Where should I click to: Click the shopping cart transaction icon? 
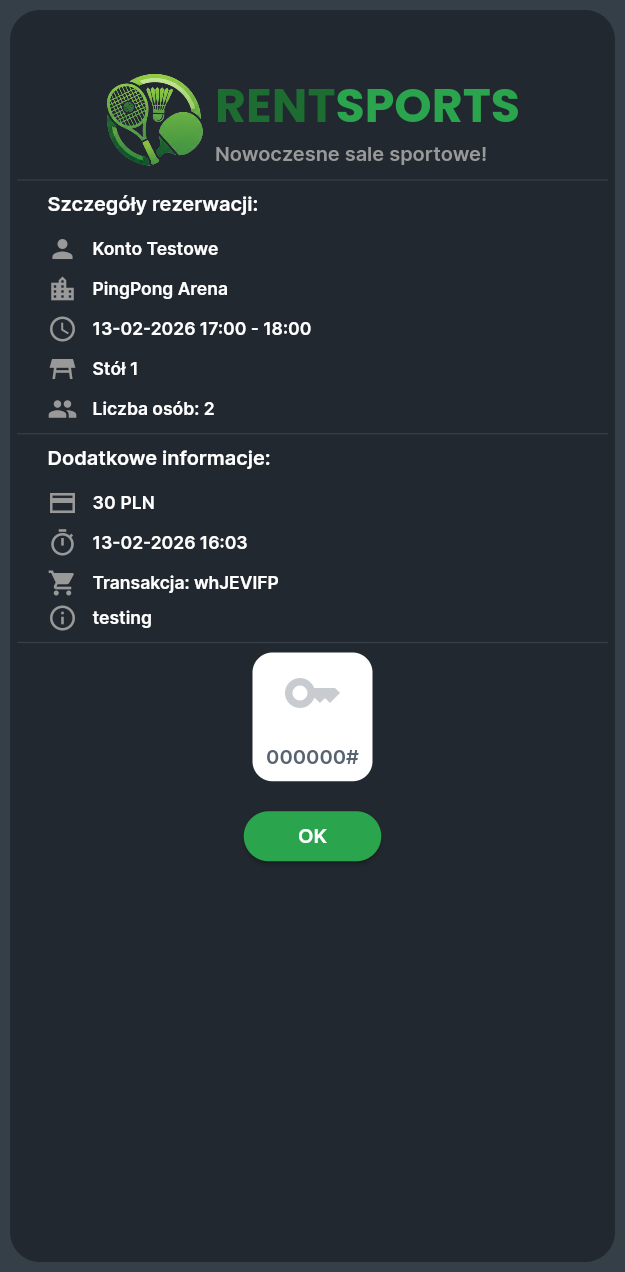[63, 583]
